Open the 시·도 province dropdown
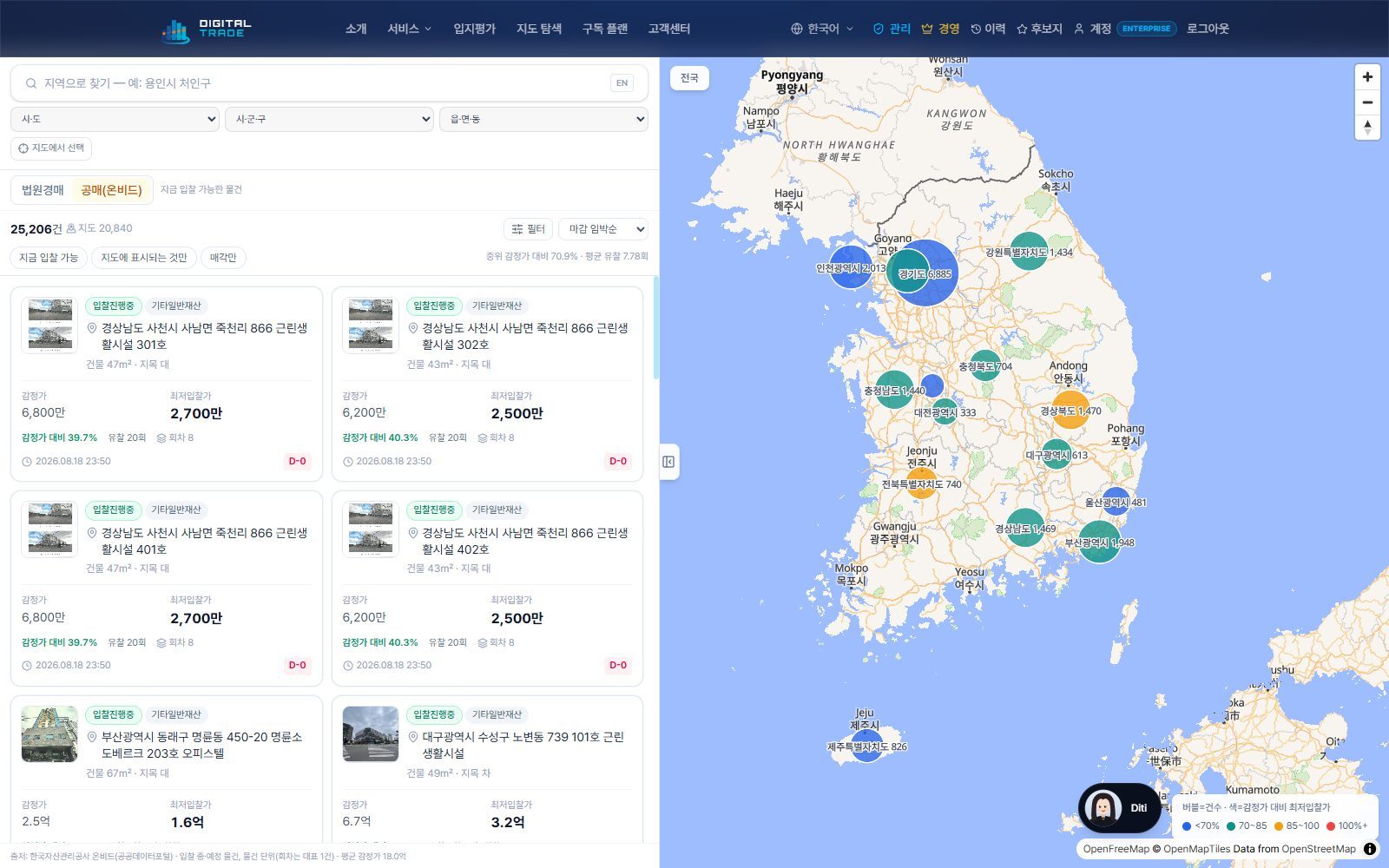Viewport: 1389px width, 868px height. [115, 119]
